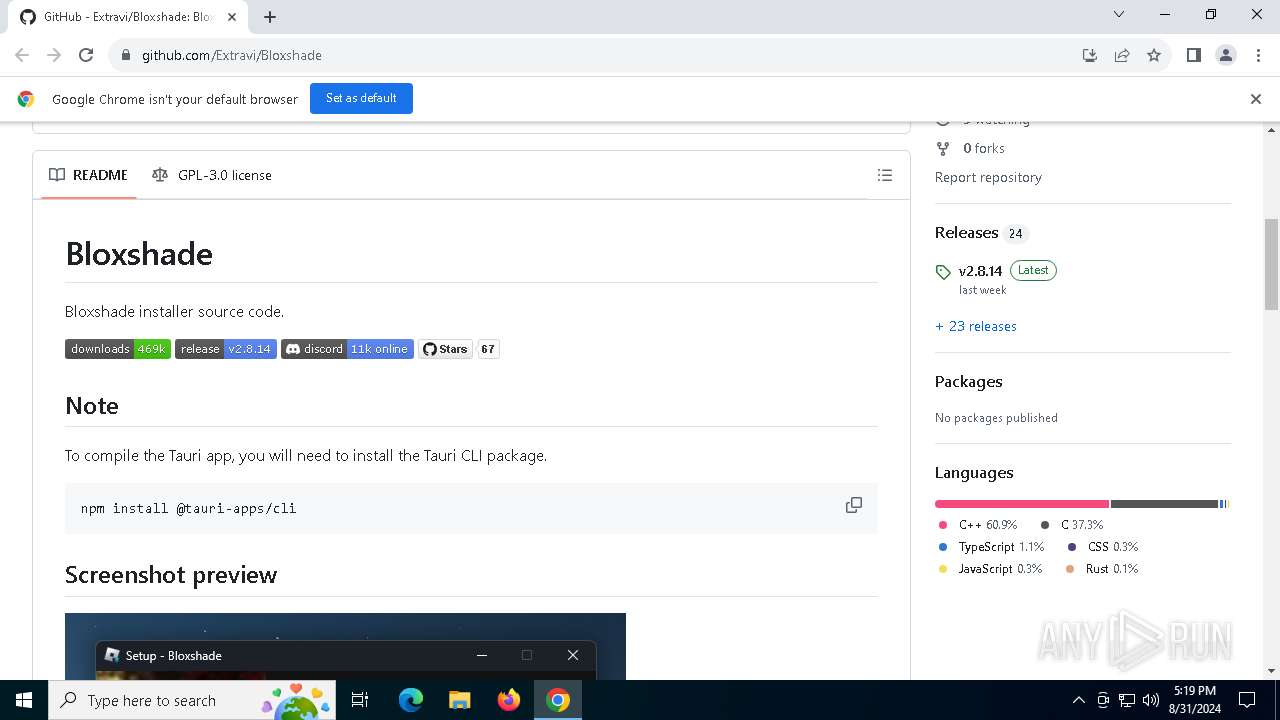The height and width of the screenshot is (720, 1280).
Task: Toggle Chrome side panel
Action: point(1193,55)
